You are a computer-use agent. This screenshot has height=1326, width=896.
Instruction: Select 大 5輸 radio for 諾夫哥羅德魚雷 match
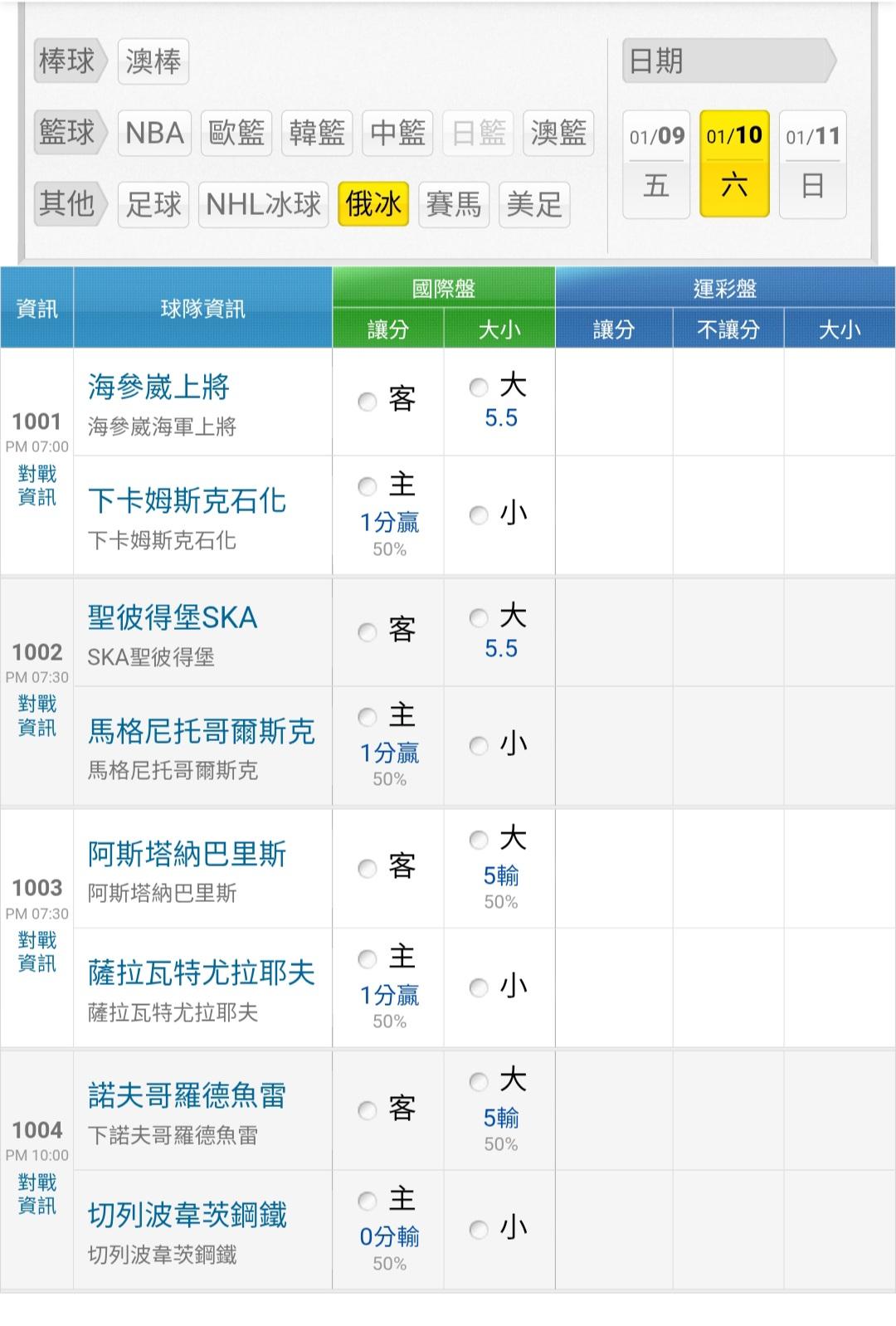click(479, 1081)
